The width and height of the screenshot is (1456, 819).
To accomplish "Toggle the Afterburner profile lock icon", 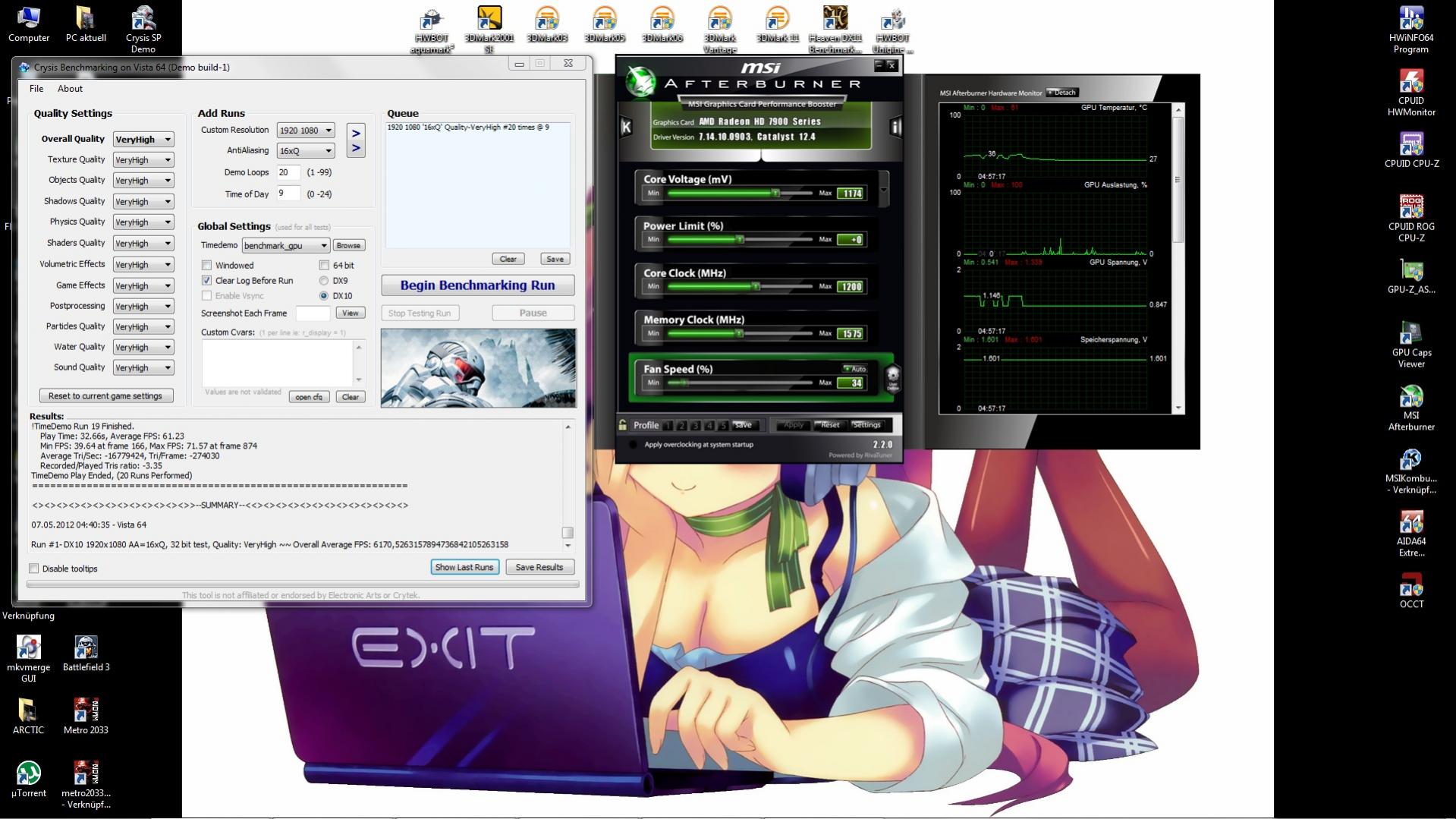I will click(x=623, y=425).
